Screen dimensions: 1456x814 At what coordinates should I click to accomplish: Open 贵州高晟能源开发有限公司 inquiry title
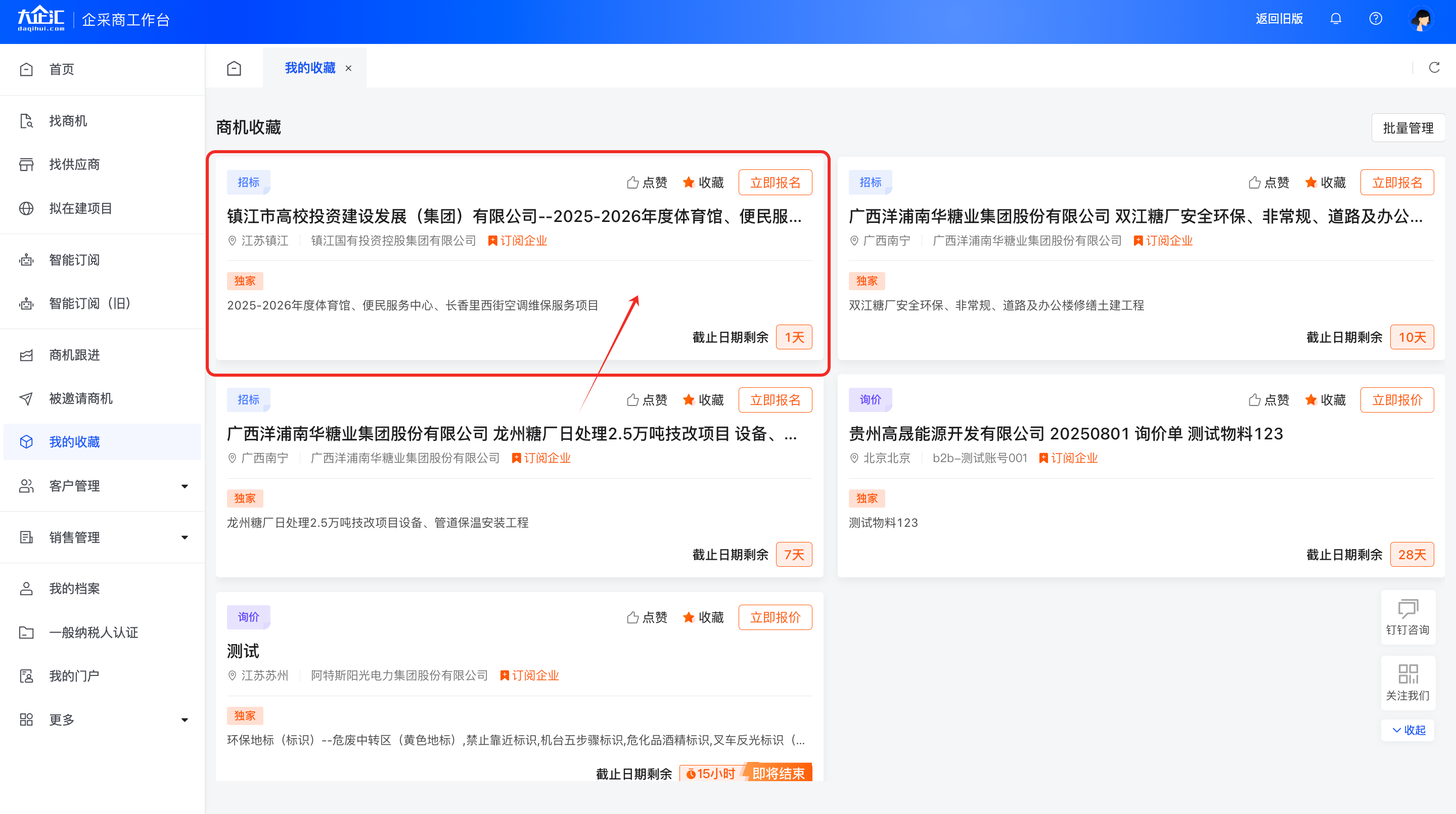(x=1065, y=434)
